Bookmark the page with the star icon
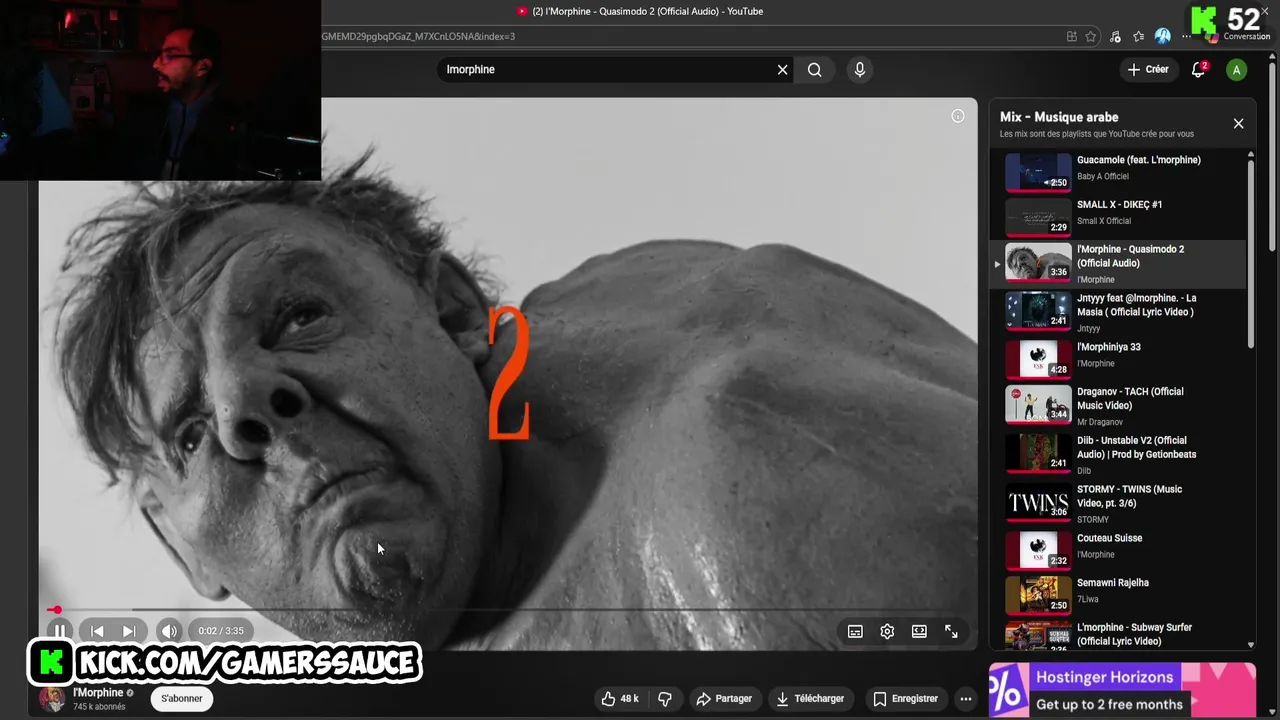Image resolution: width=1280 pixels, height=720 pixels. [1091, 36]
